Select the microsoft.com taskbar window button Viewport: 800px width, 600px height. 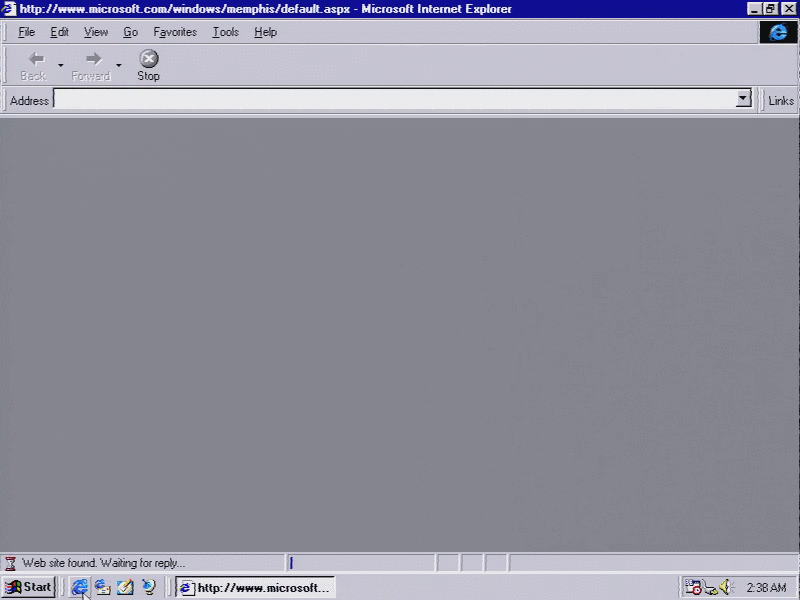tap(255, 587)
